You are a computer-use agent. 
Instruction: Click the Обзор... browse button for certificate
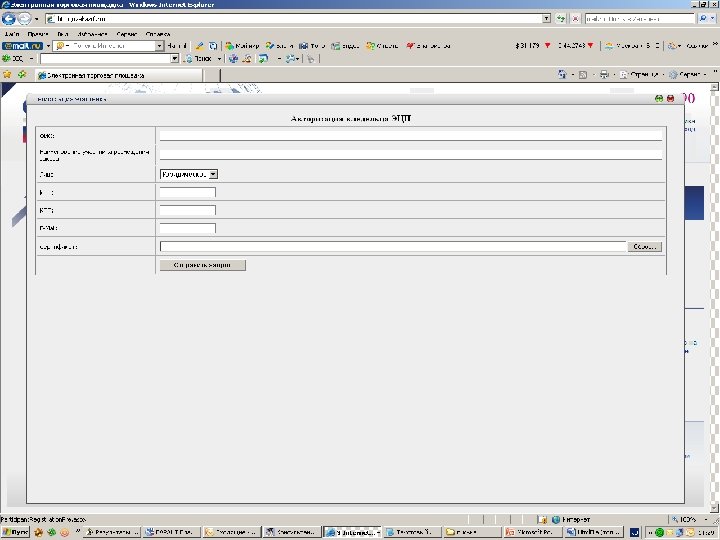645,247
